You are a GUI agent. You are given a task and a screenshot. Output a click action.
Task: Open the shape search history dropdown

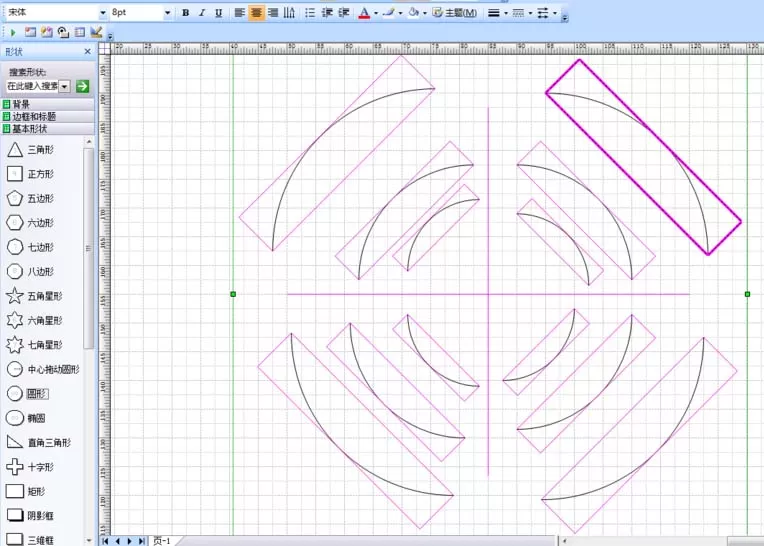coord(64,87)
